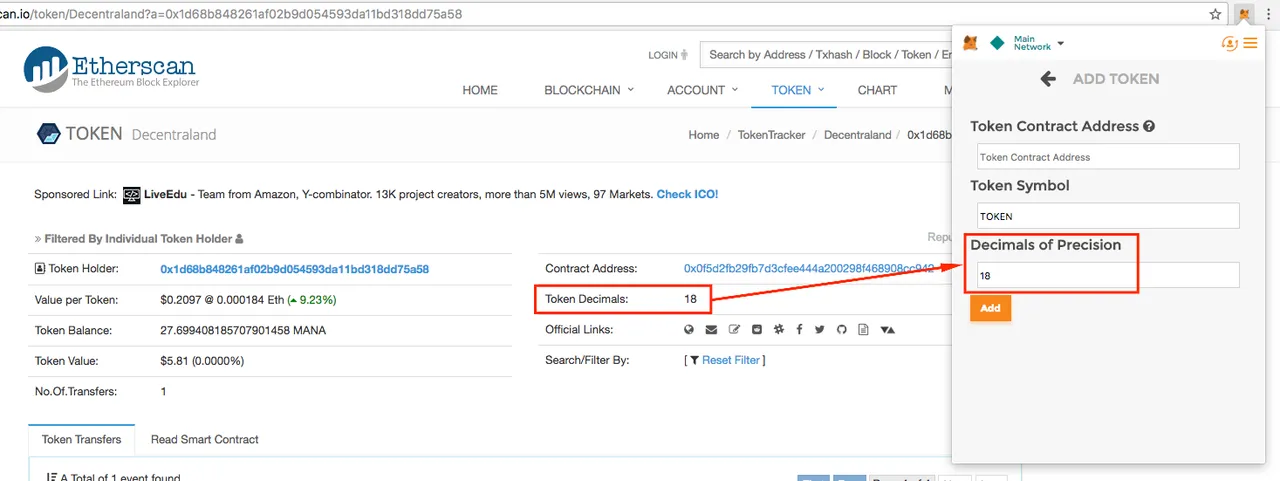This screenshot has height=481, width=1280.
Task: Click the Etherscan search by address field
Action: coord(825,55)
